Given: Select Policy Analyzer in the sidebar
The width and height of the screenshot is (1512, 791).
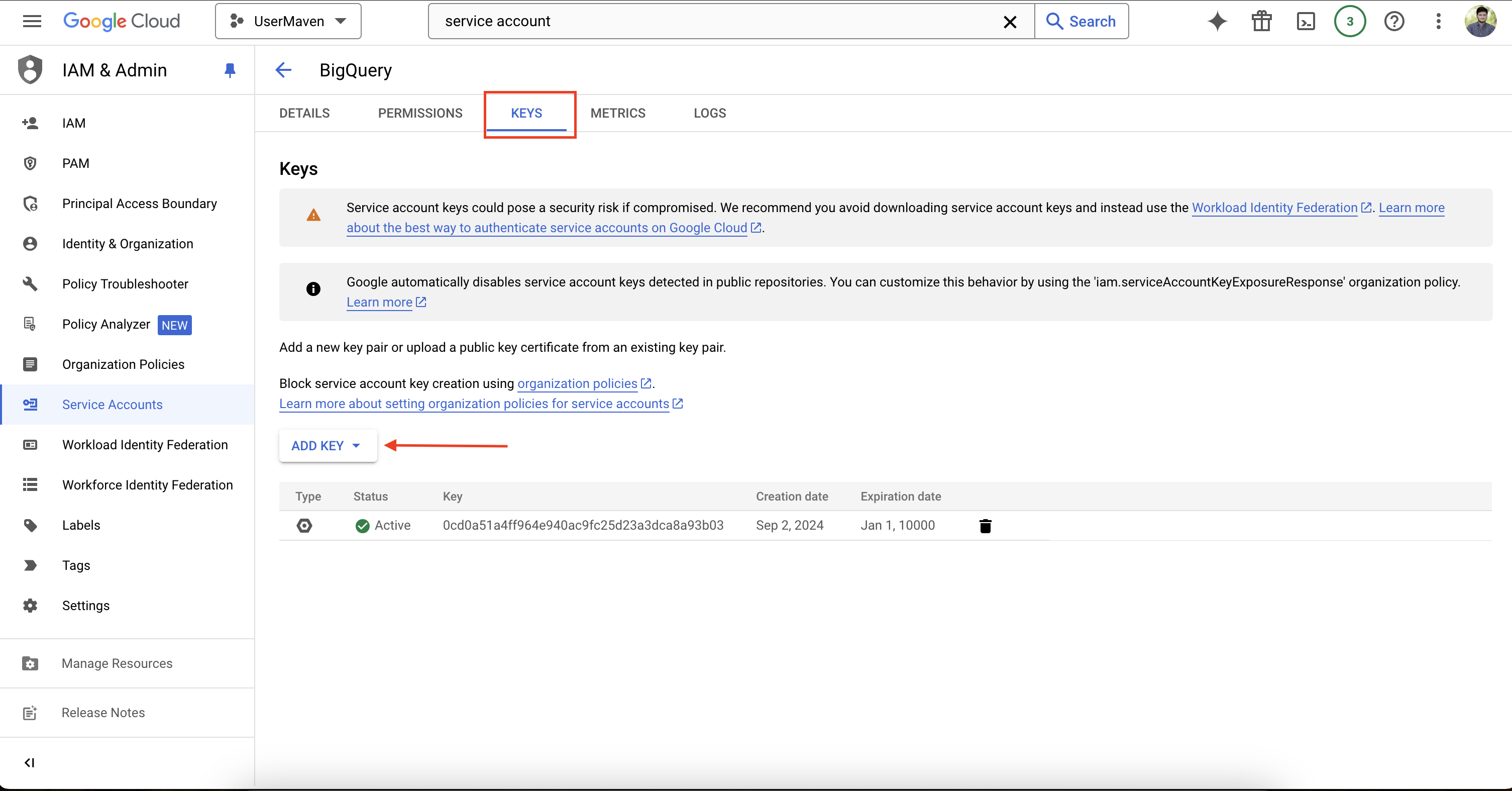Looking at the screenshot, I should click(106, 324).
